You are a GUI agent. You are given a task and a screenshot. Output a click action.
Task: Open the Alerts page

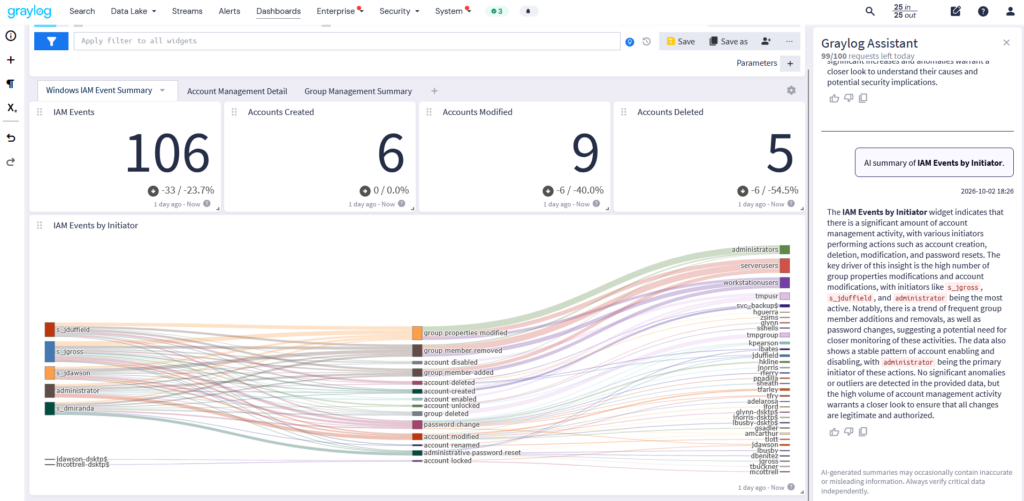(229, 11)
